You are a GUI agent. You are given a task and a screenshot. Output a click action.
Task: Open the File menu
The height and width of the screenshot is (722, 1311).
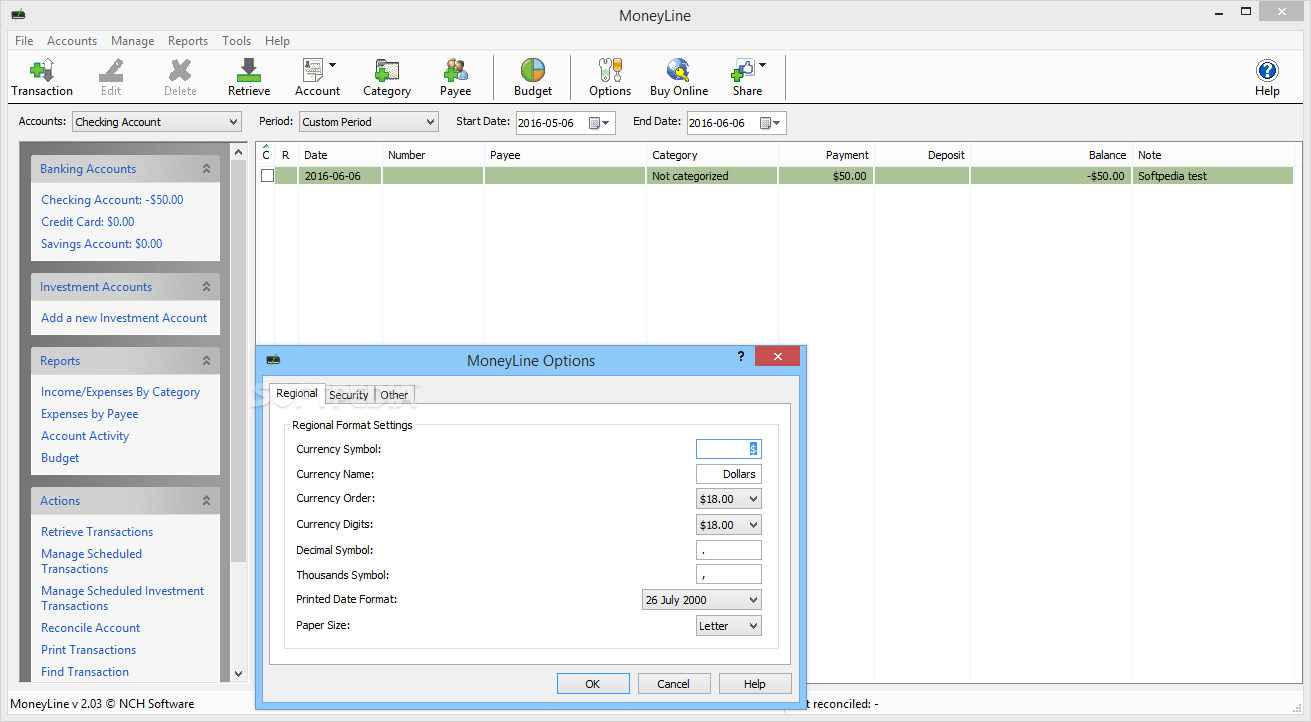point(24,41)
